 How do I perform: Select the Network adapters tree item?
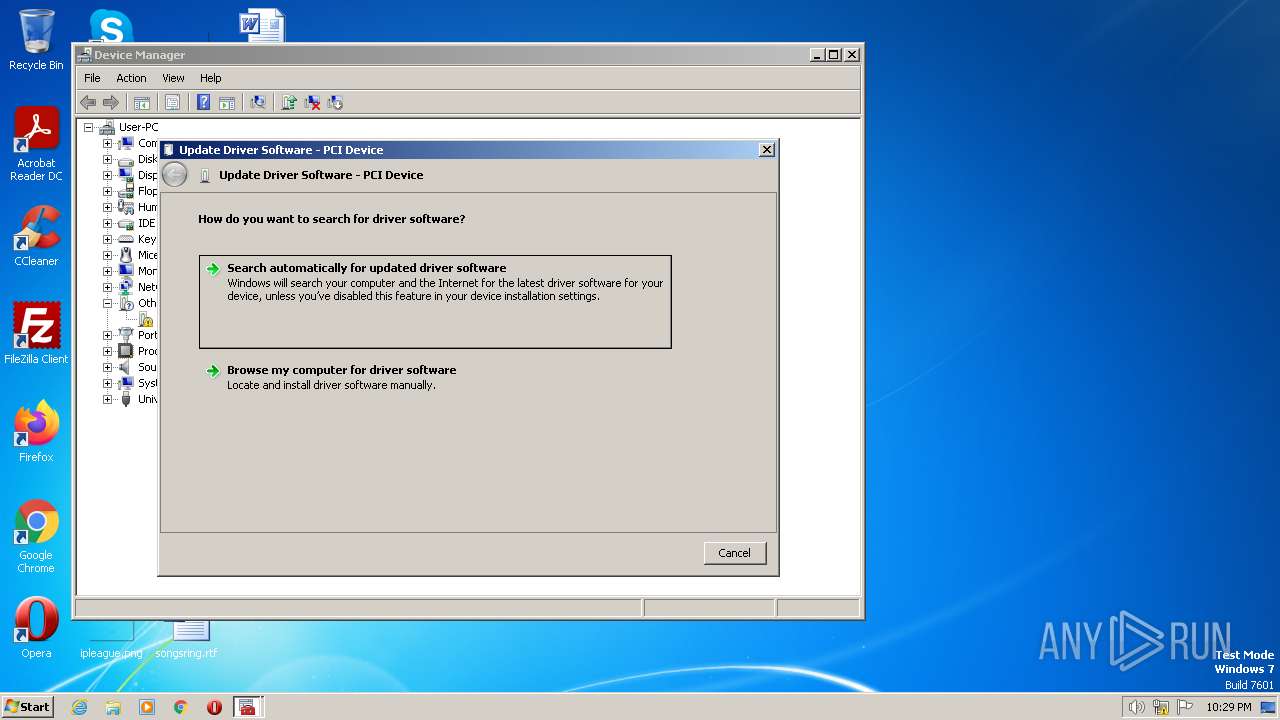click(148, 287)
